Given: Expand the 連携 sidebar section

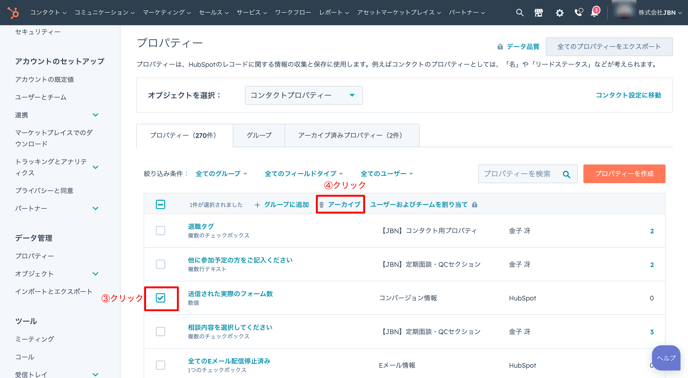Looking at the screenshot, I should tap(95, 115).
